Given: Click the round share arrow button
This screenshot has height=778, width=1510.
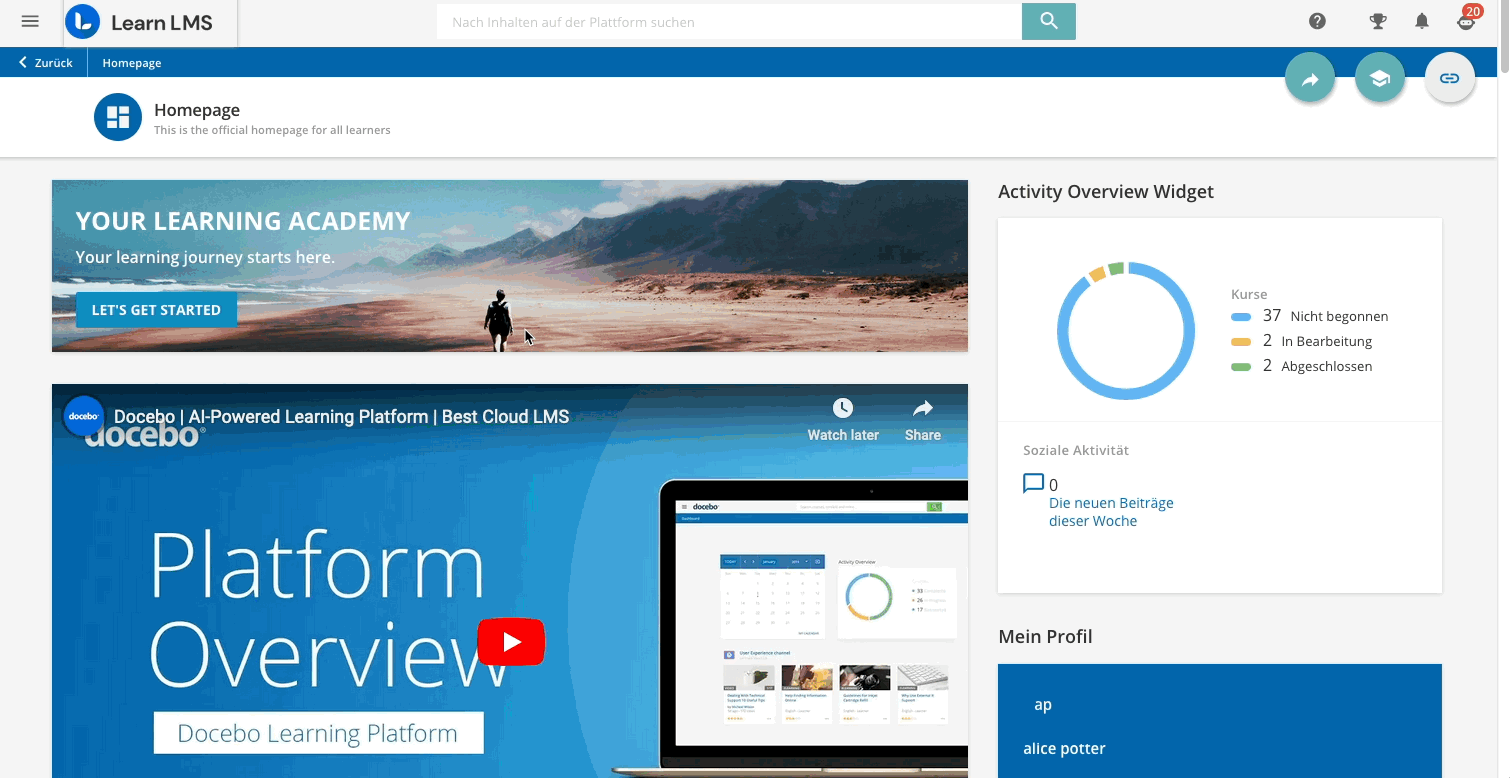Looking at the screenshot, I should [1310, 78].
